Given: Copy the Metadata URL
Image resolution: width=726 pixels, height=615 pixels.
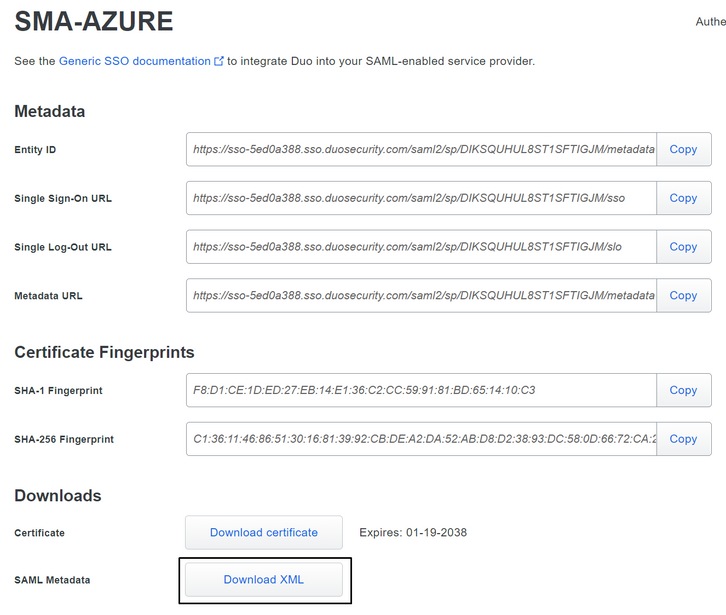Looking at the screenshot, I should [683, 295].
